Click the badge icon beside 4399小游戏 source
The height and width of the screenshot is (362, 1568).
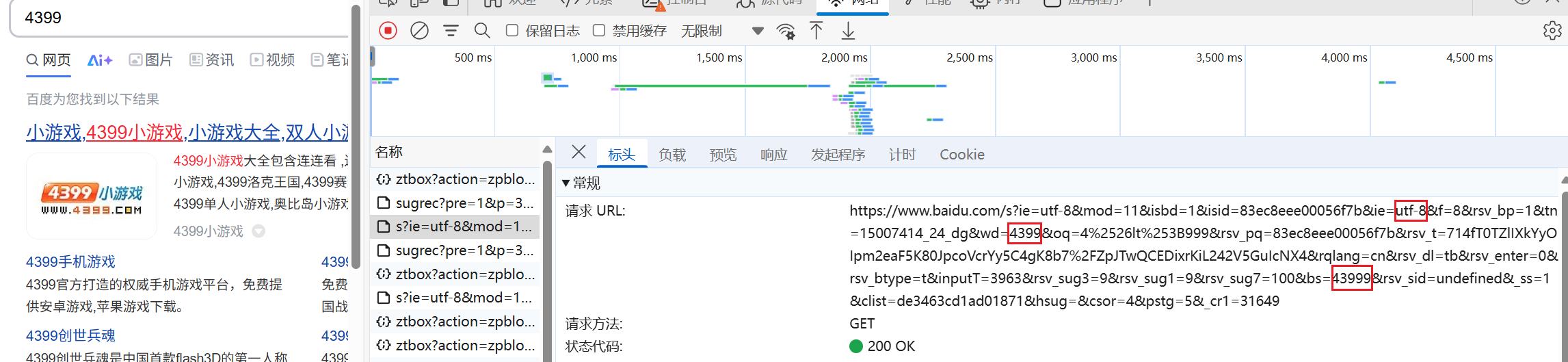pyautogui.click(x=258, y=231)
